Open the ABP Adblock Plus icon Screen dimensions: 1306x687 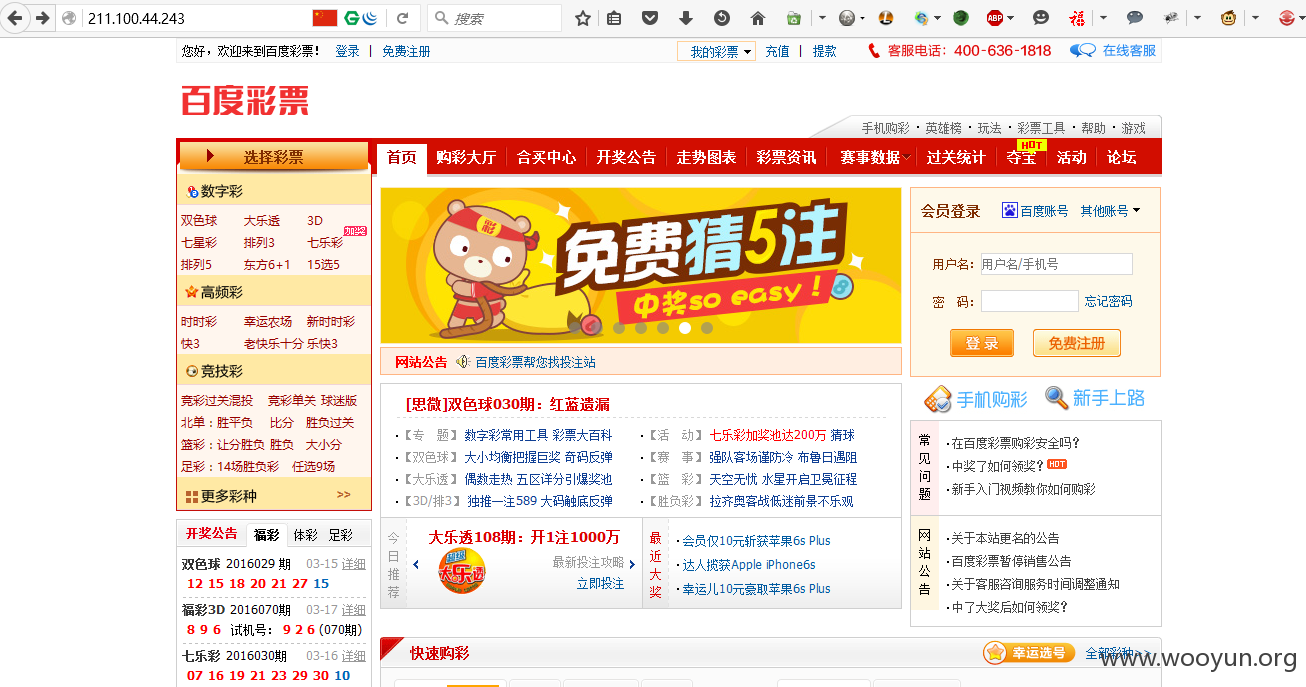click(995, 18)
